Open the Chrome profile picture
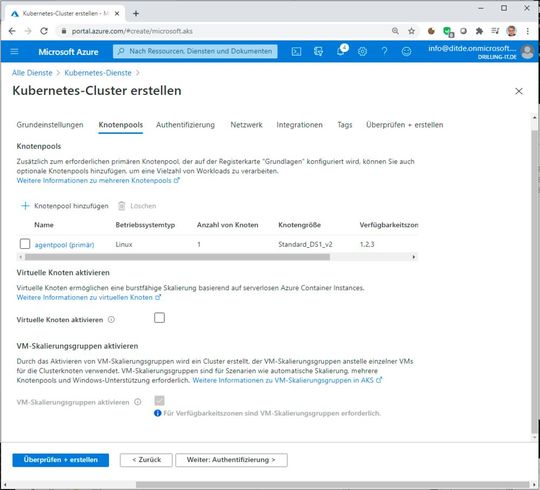This screenshot has height=490, width=540. 512,31
